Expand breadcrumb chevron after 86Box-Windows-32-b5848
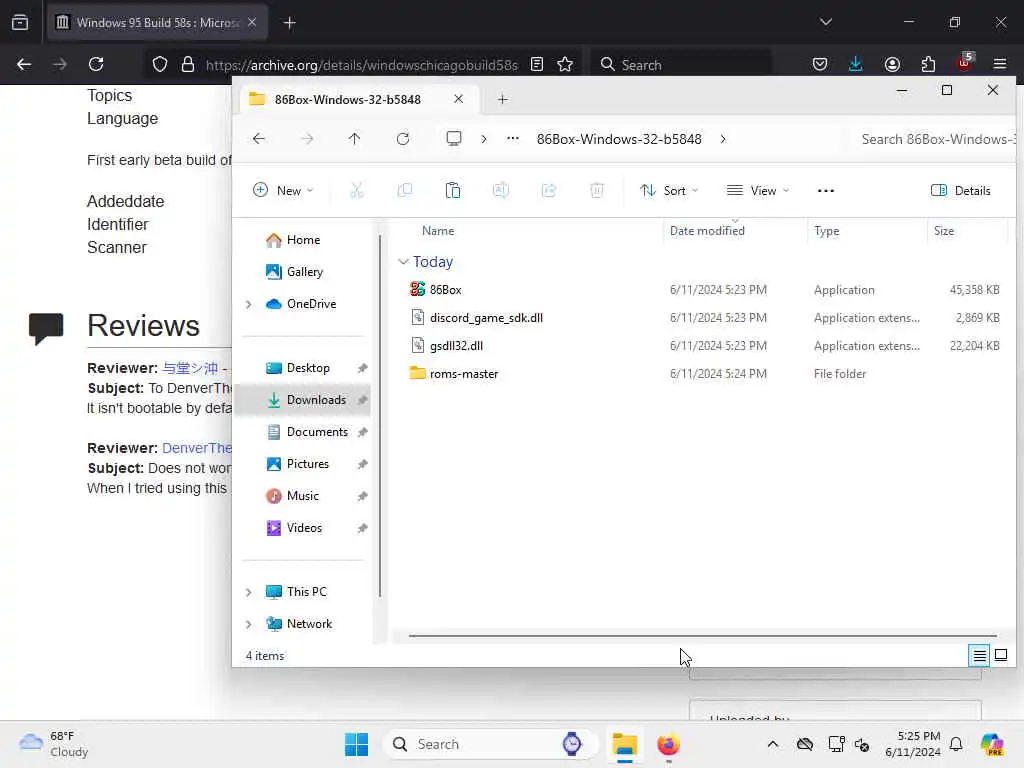The width and height of the screenshot is (1024, 768). point(723,138)
